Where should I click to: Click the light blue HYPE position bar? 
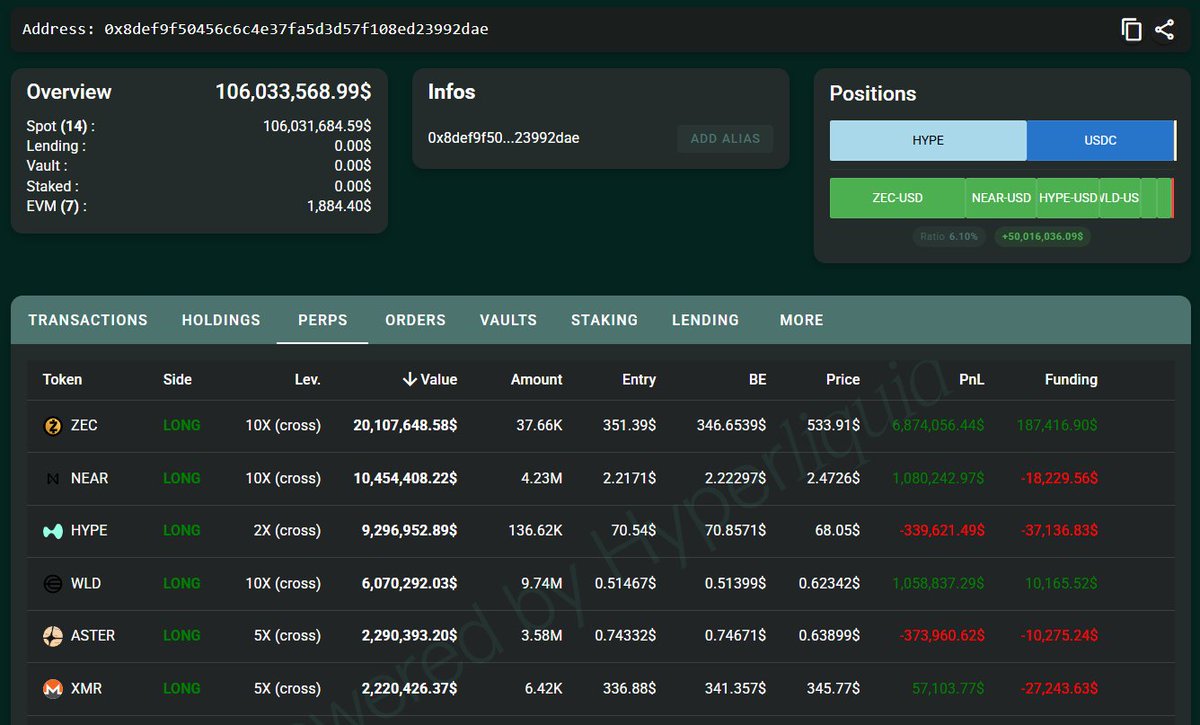click(x=928, y=141)
